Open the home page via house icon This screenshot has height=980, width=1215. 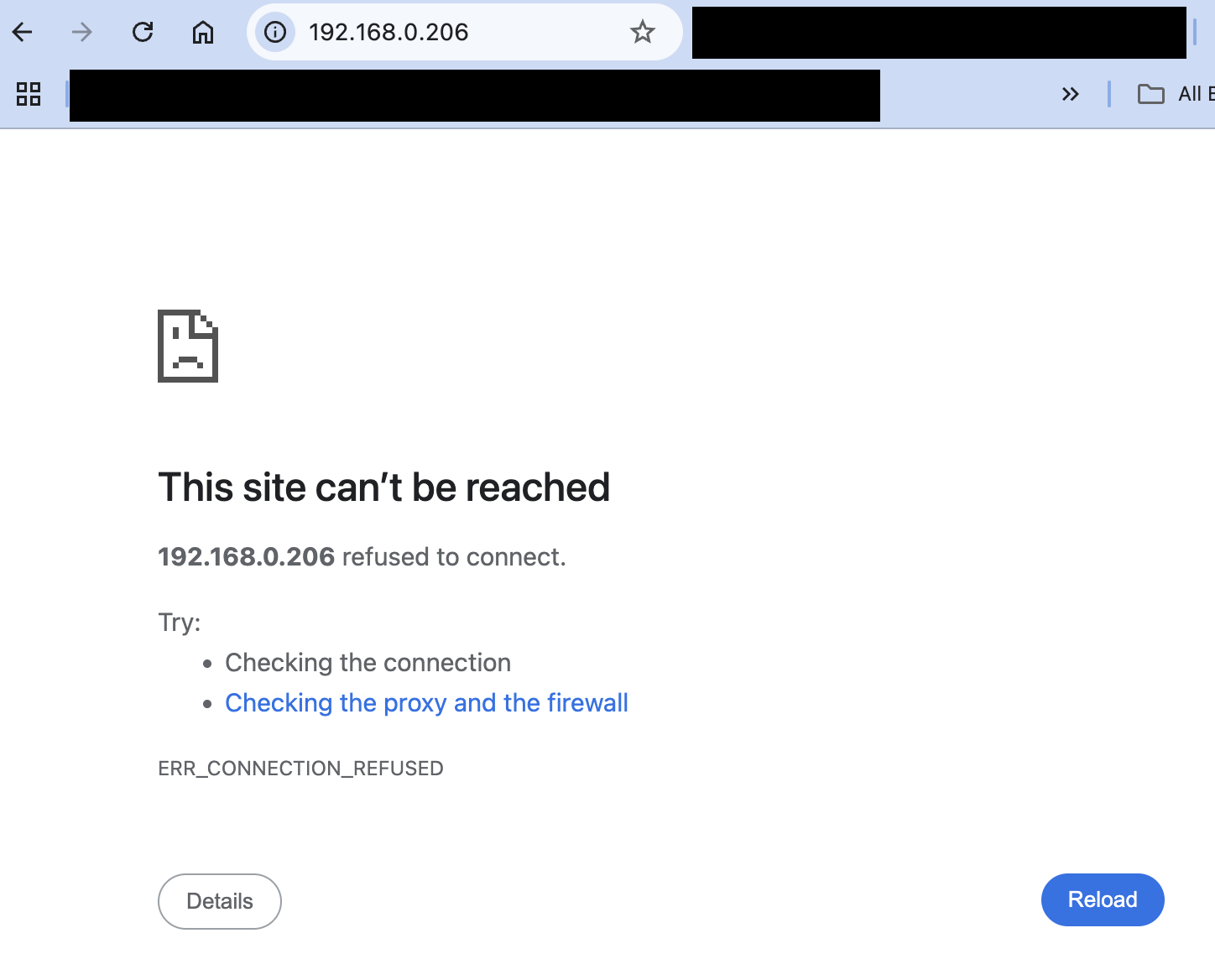203,33
